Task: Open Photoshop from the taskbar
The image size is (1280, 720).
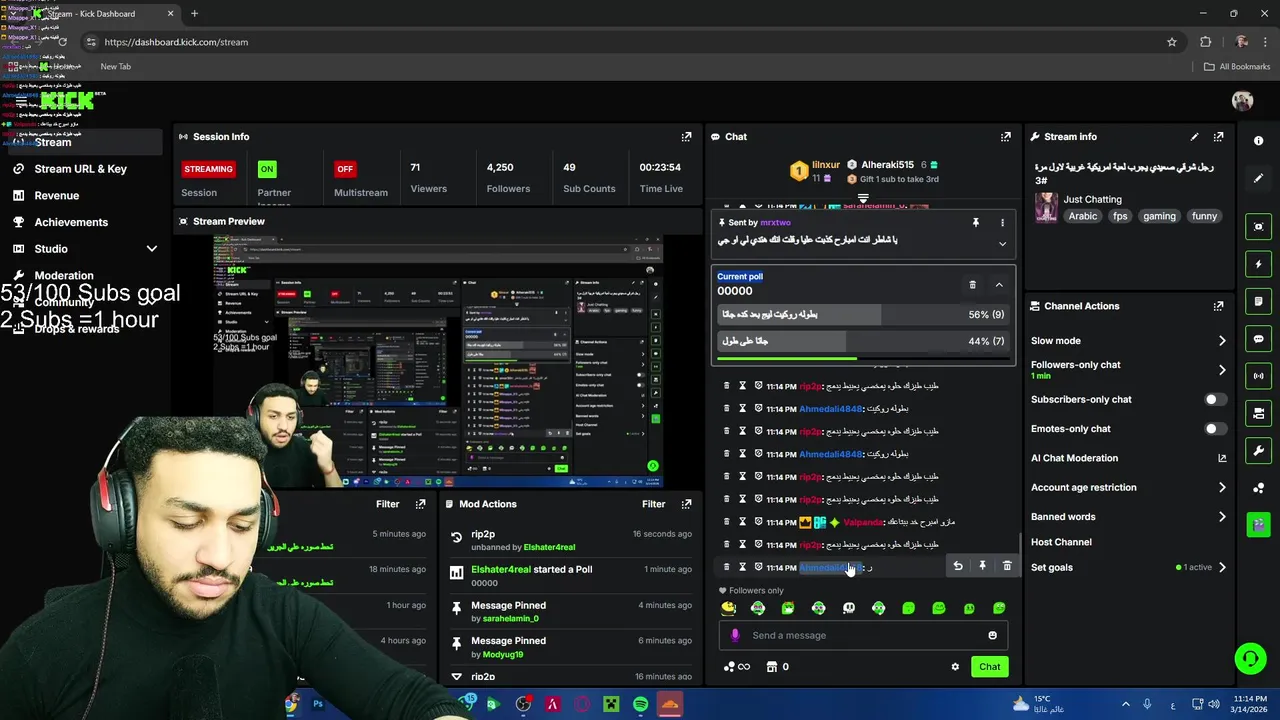Action: (318, 704)
